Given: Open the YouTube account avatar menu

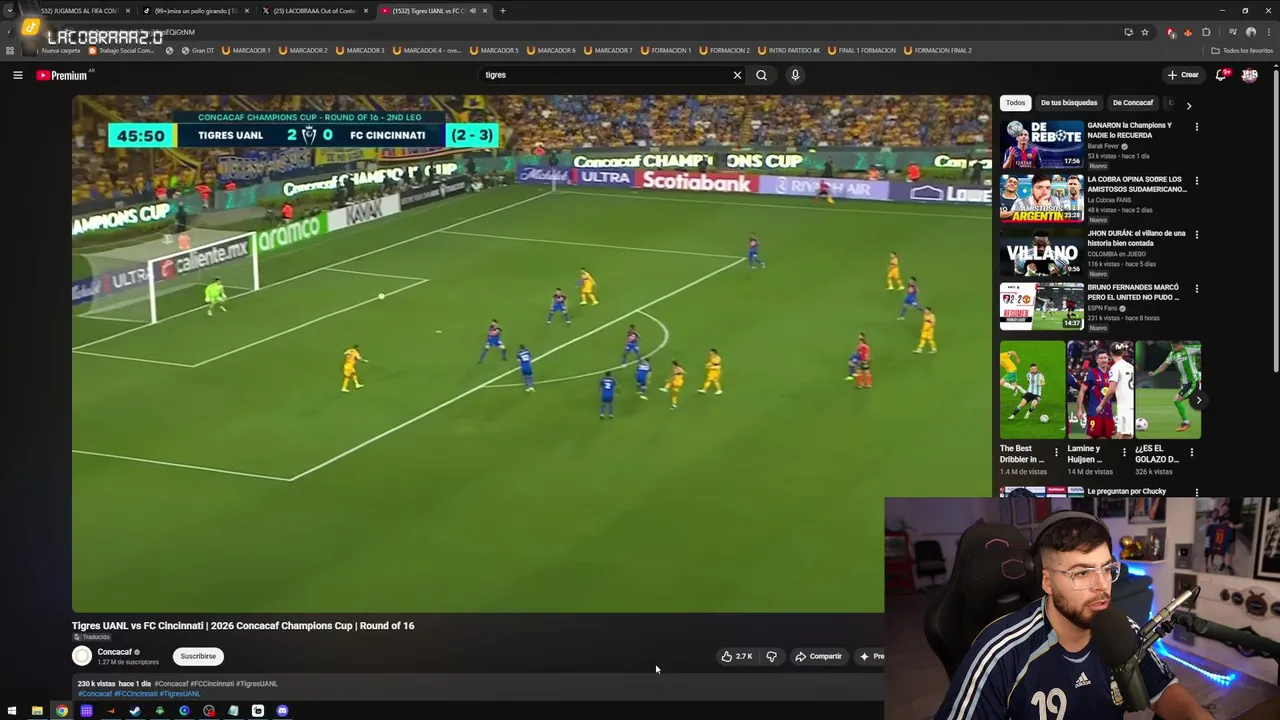Looking at the screenshot, I should tap(1249, 75).
